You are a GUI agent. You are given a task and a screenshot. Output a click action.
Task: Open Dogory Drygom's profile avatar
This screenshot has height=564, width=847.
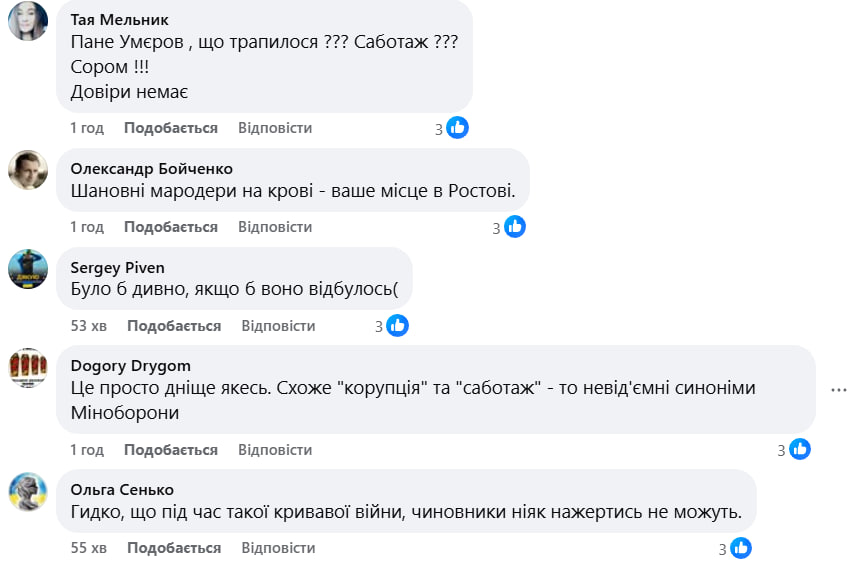[28, 367]
